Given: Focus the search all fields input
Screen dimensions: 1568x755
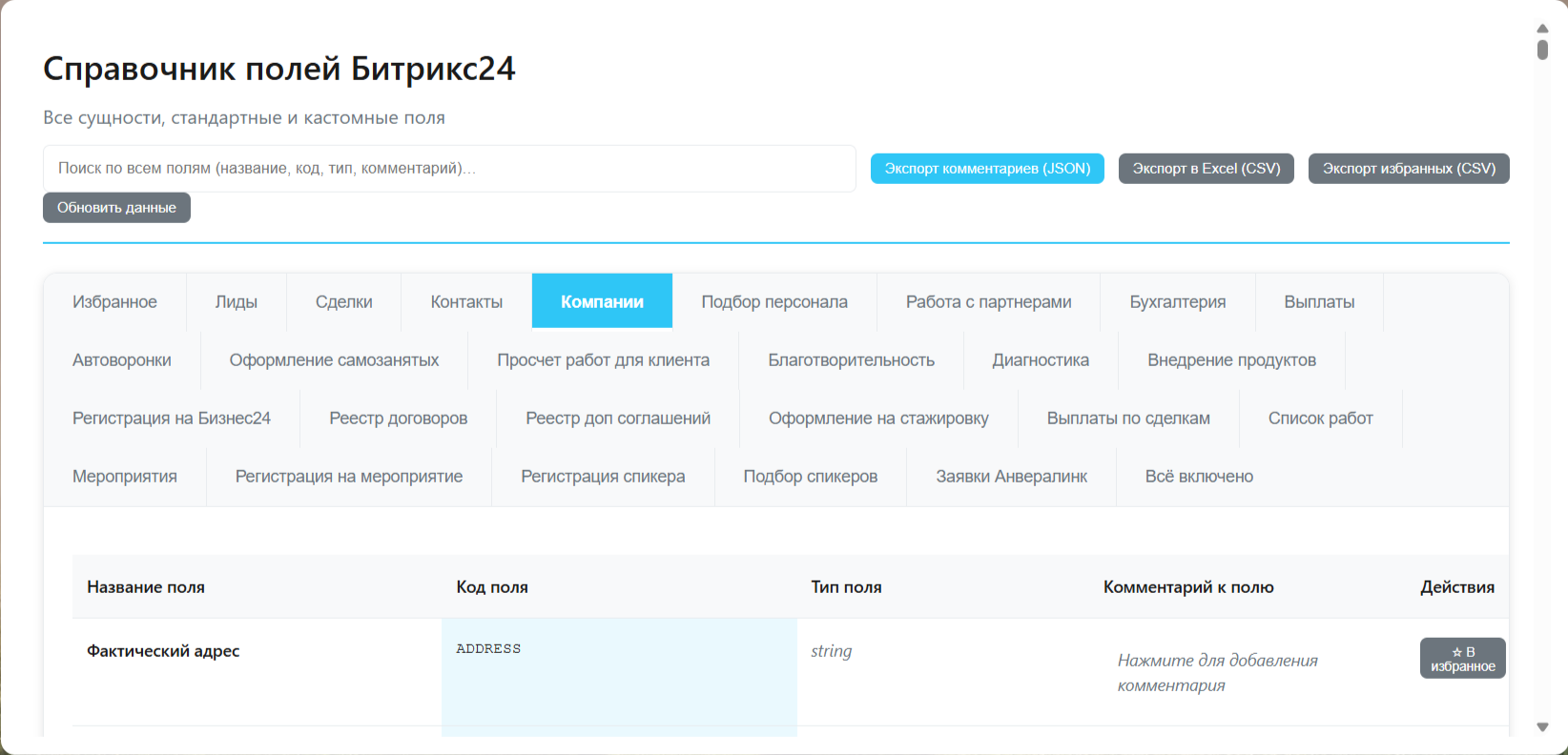Looking at the screenshot, I should coord(449,169).
